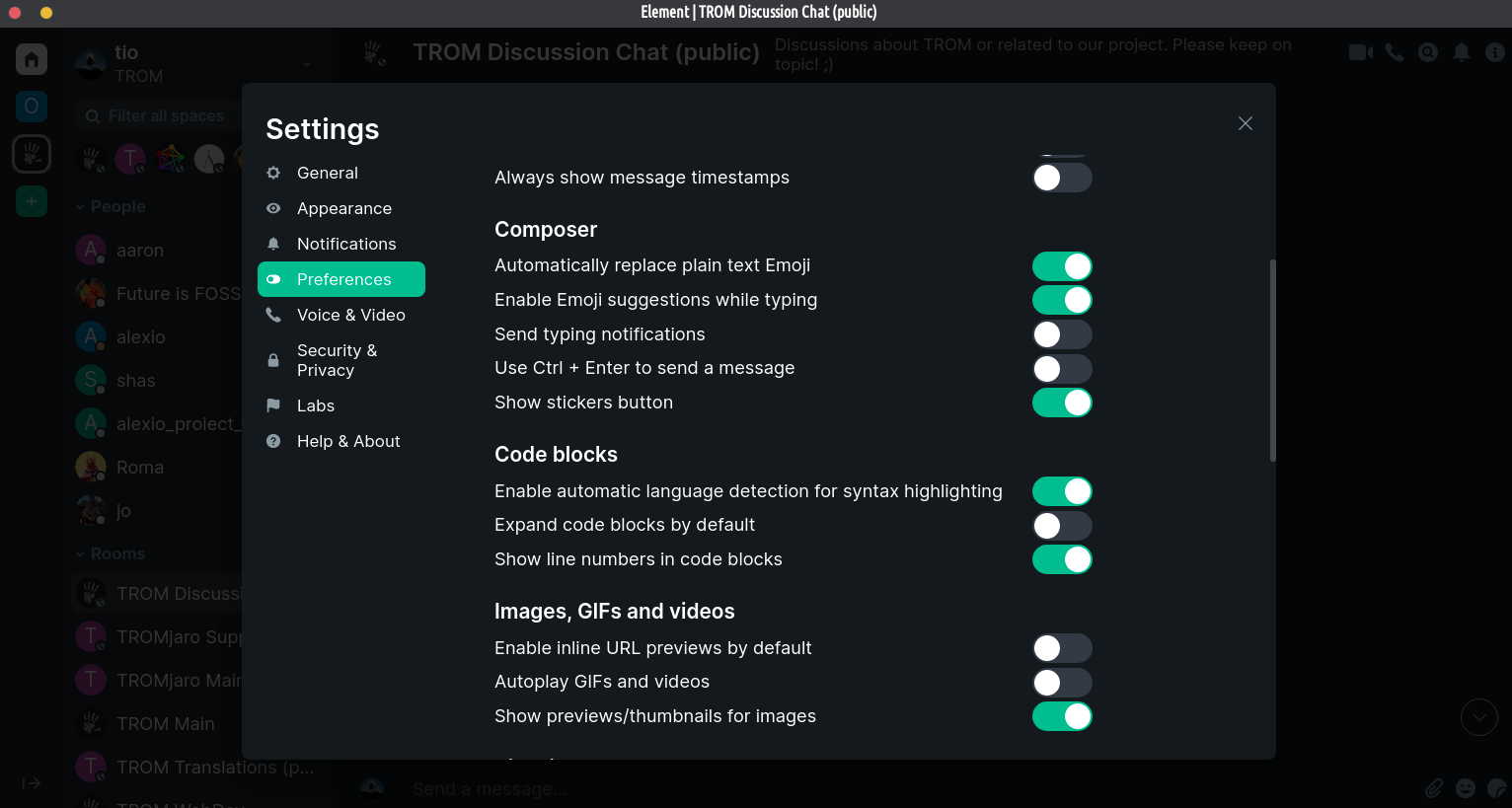Open the aaron chat

pos(158,251)
